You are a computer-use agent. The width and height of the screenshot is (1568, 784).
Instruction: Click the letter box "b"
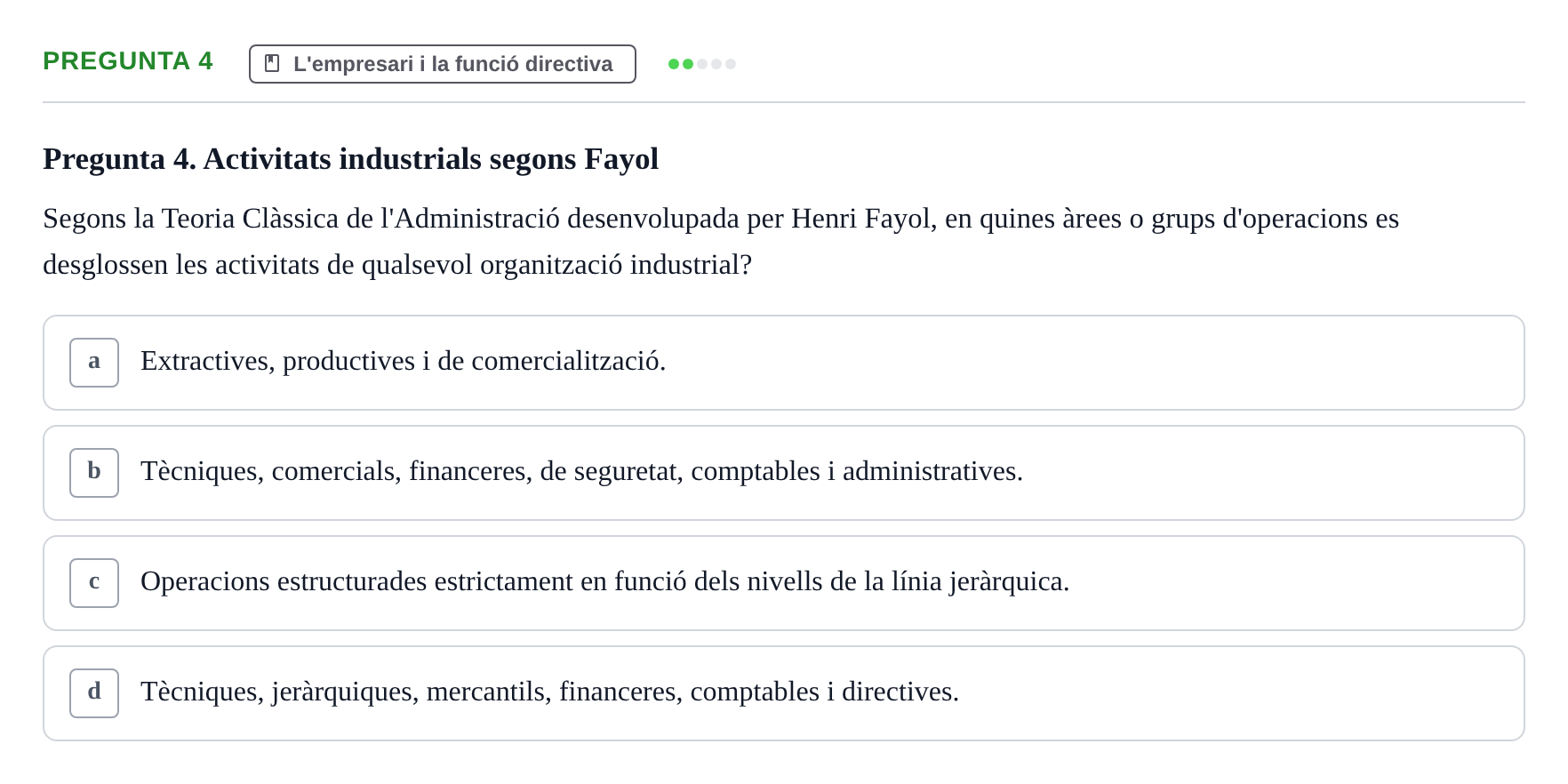pyautogui.click(x=94, y=473)
